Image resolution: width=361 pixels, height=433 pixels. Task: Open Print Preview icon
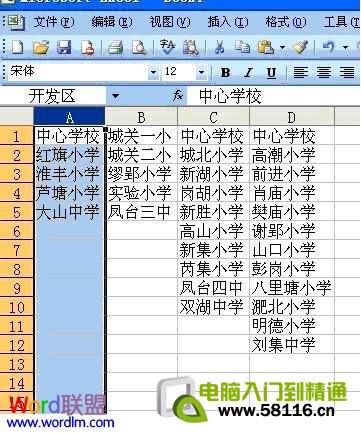pyautogui.click(x=139, y=47)
